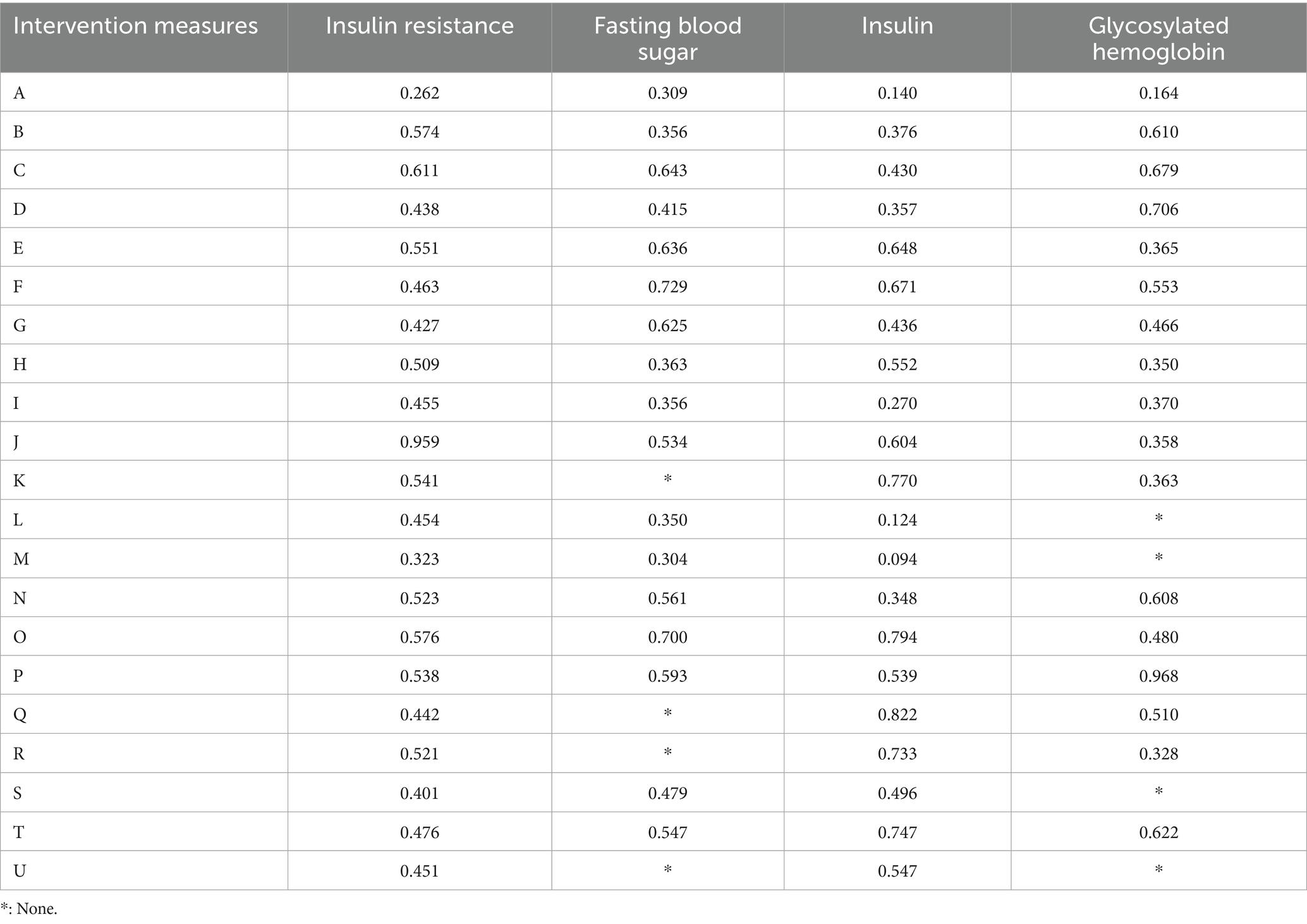Select 0.262 insulin resistance in row A
The image size is (1307, 924).
click(420, 93)
